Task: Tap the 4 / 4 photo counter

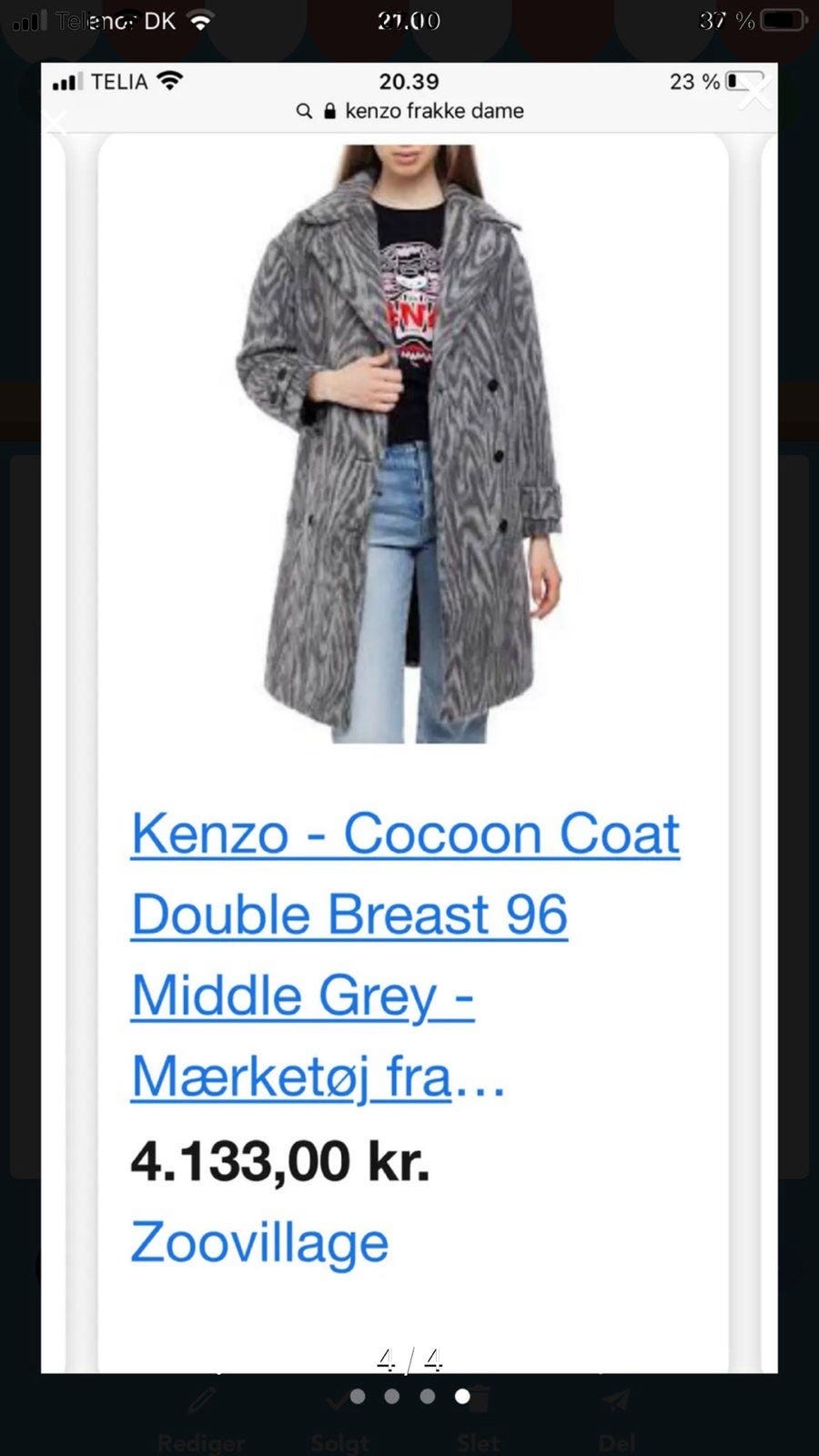Action: tap(409, 1360)
